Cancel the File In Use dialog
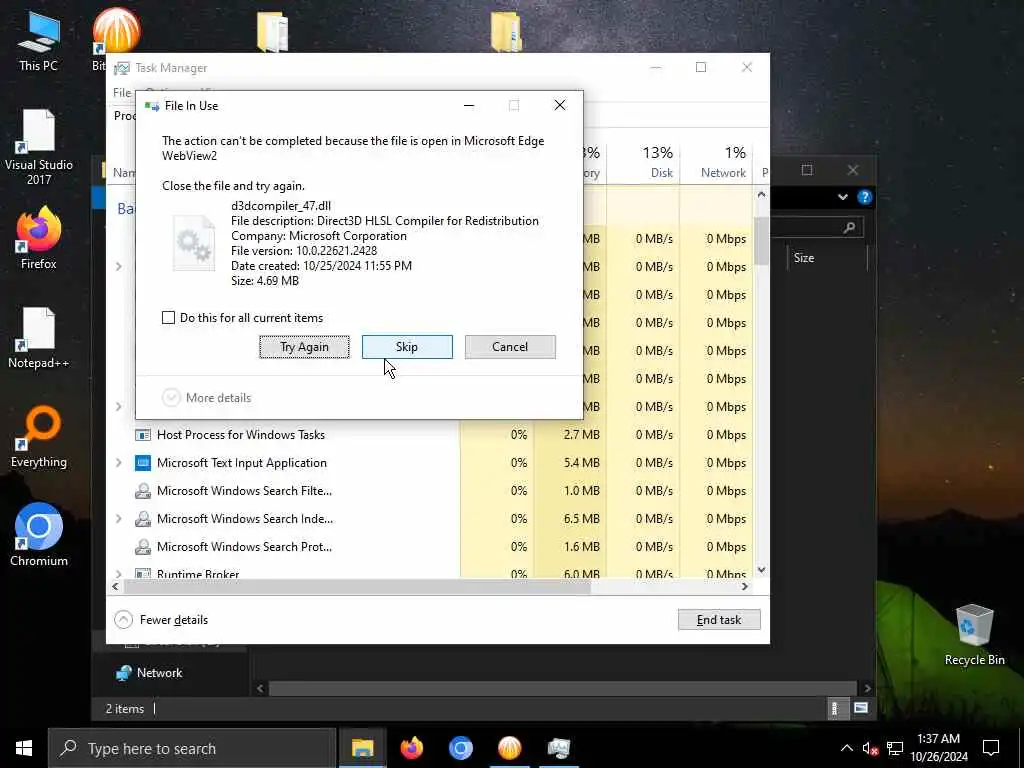Viewport: 1024px width, 768px height. [x=510, y=347]
